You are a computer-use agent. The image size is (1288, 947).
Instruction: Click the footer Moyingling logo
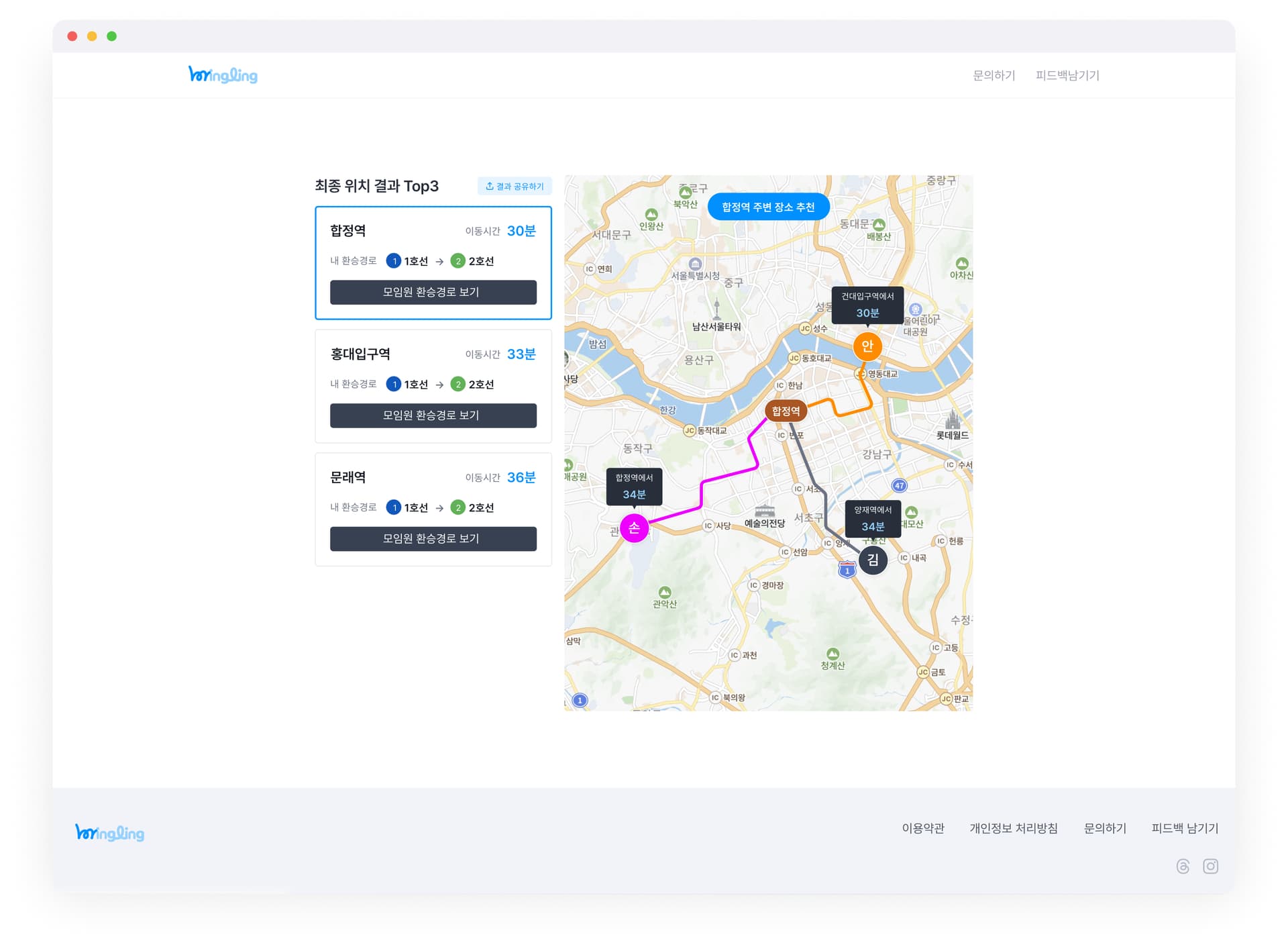[109, 832]
